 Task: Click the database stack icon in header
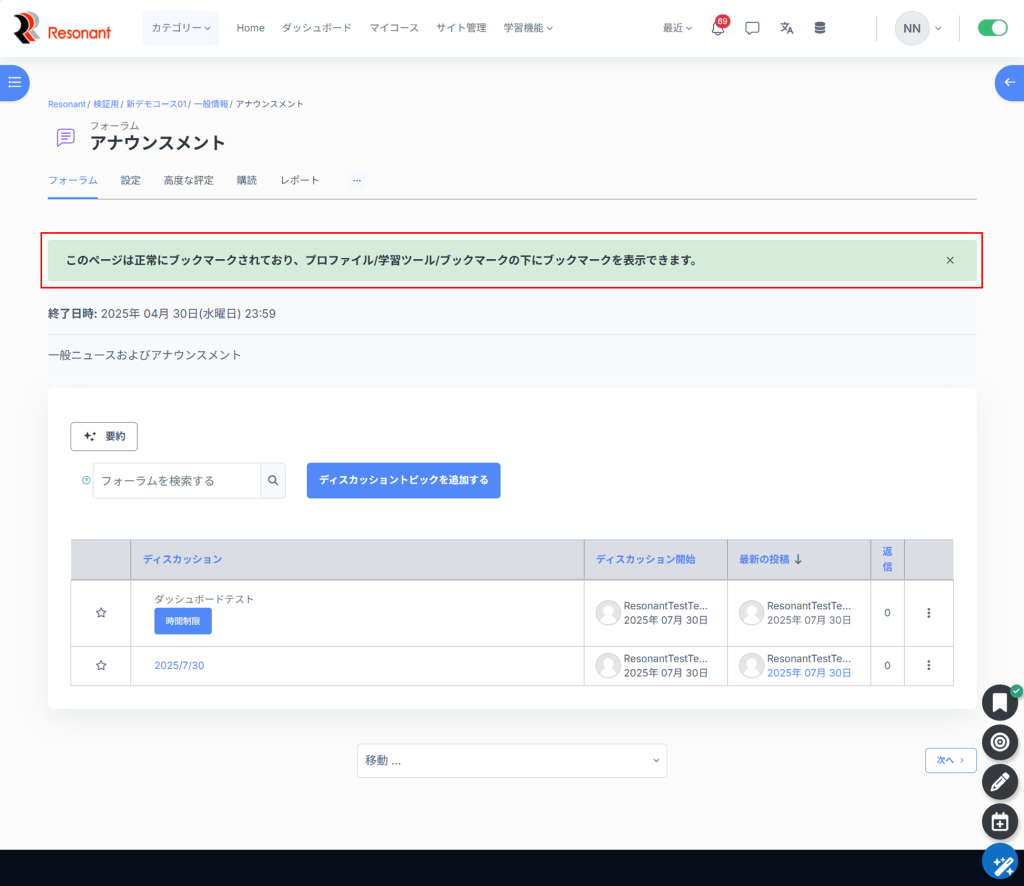[820, 28]
